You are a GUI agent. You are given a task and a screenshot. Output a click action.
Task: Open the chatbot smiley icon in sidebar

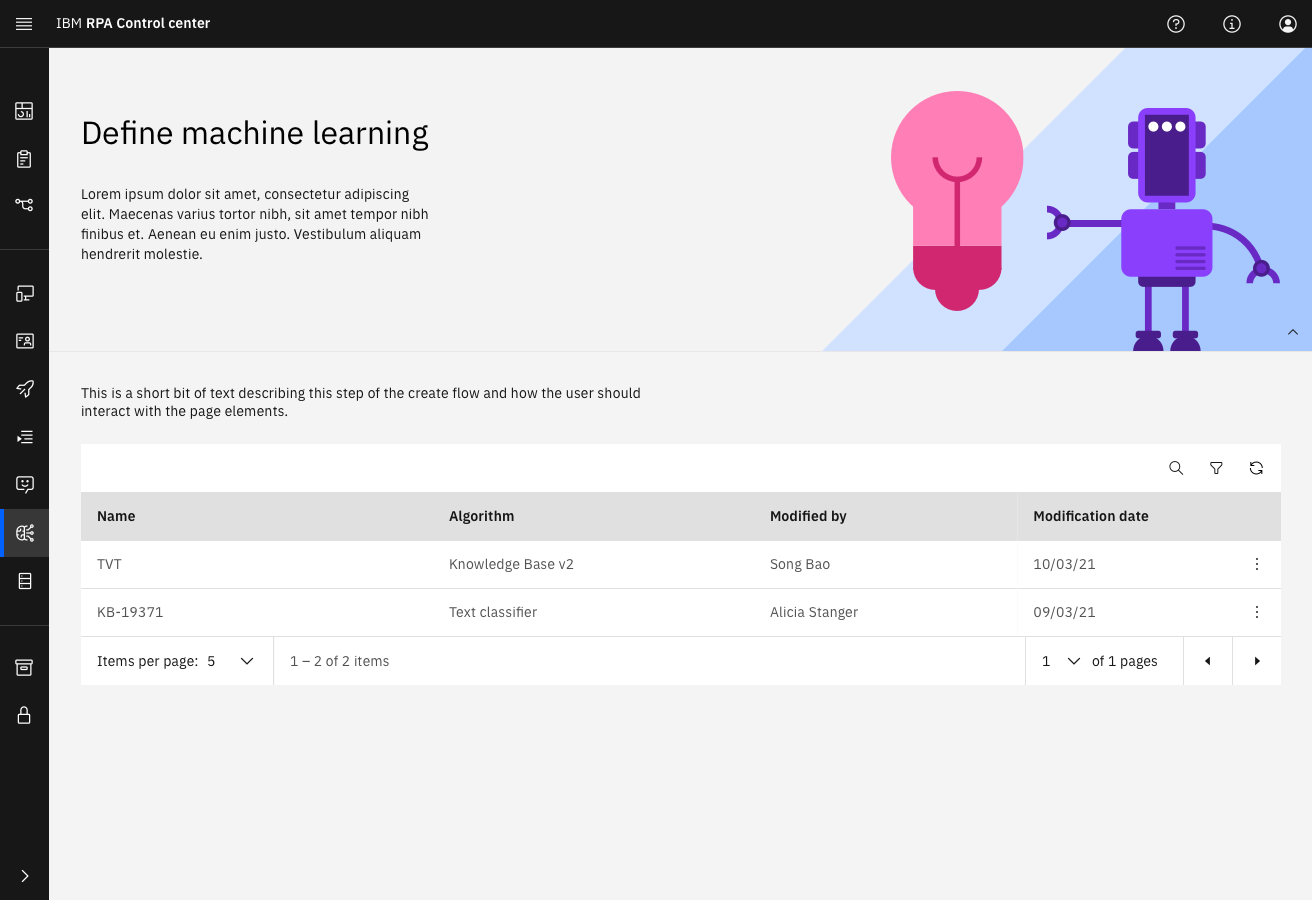coord(24,485)
